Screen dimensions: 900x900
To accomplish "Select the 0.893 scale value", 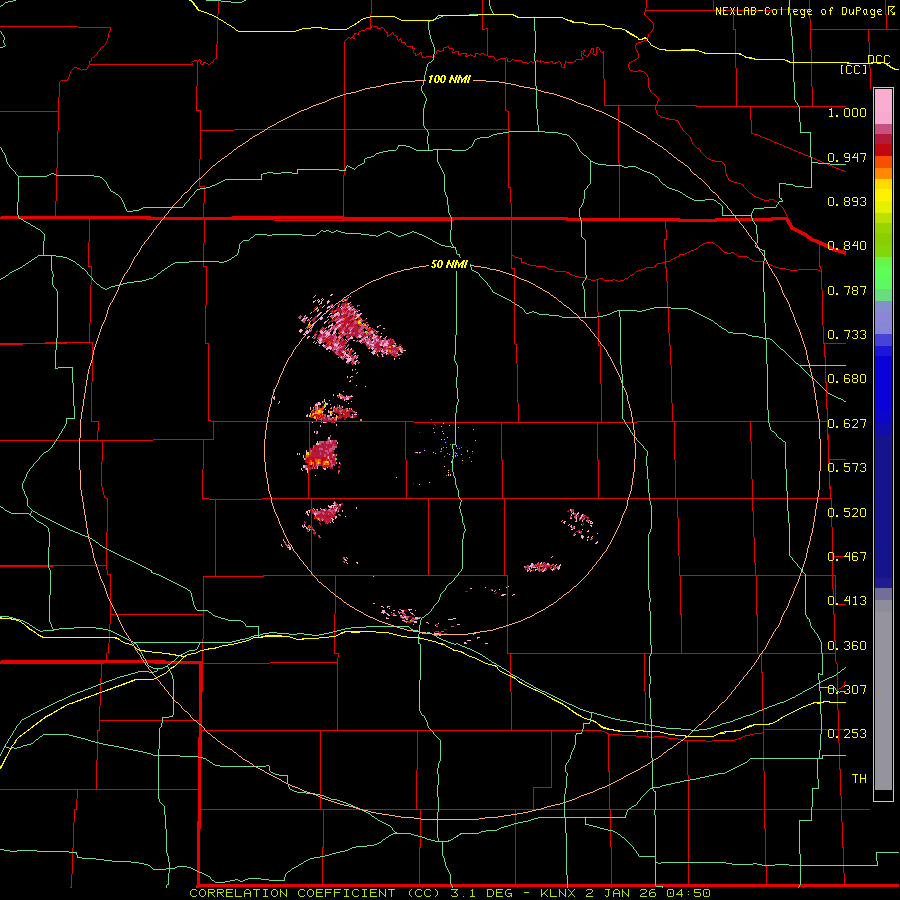I will coord(847,201).
